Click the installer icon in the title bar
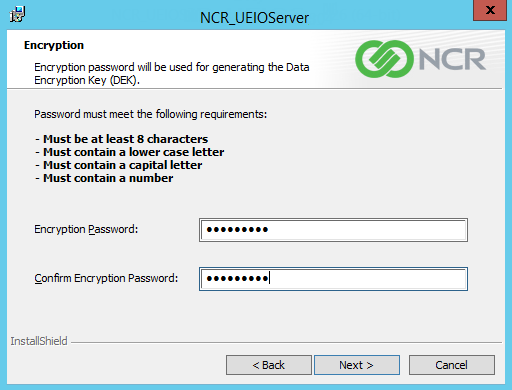This screenshot has width=512, height=390. [17, 14]
